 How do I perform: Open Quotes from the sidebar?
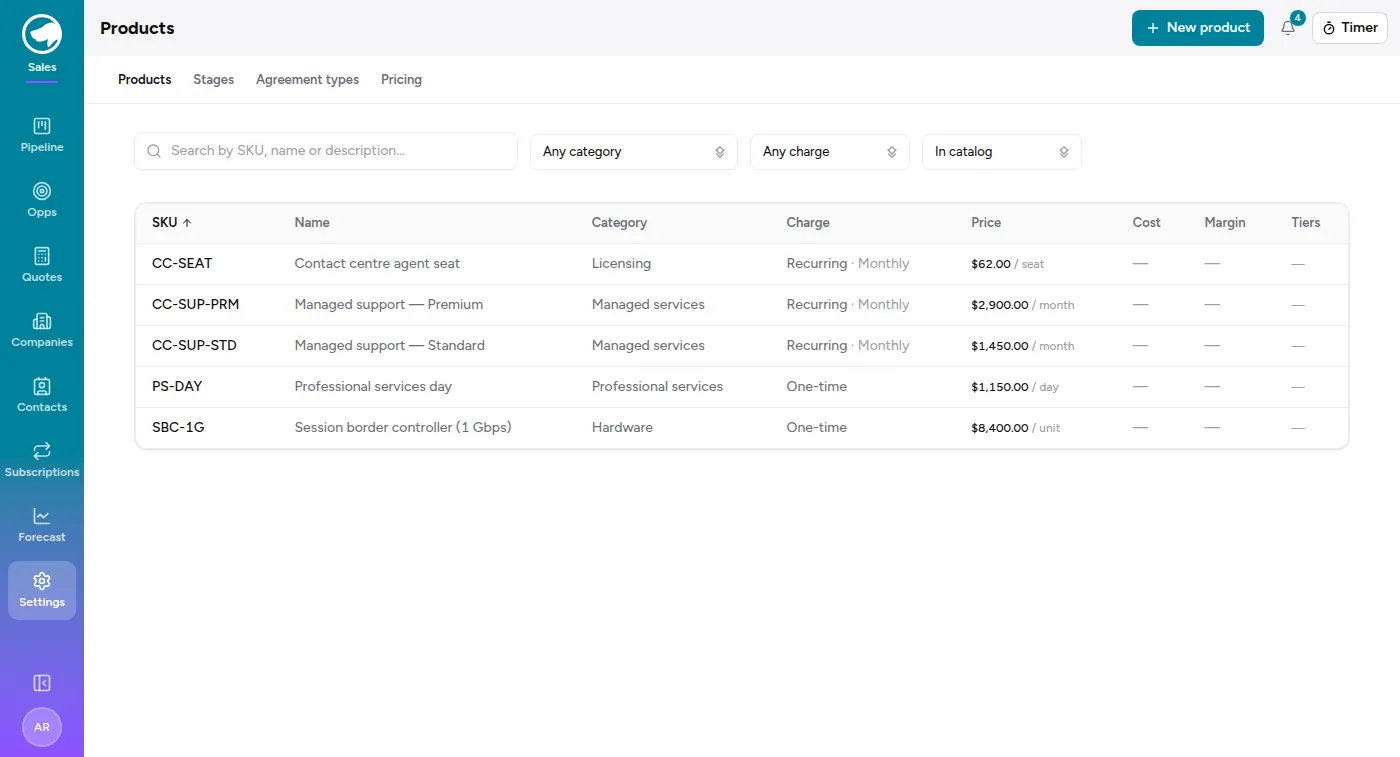tap(42, 264)
